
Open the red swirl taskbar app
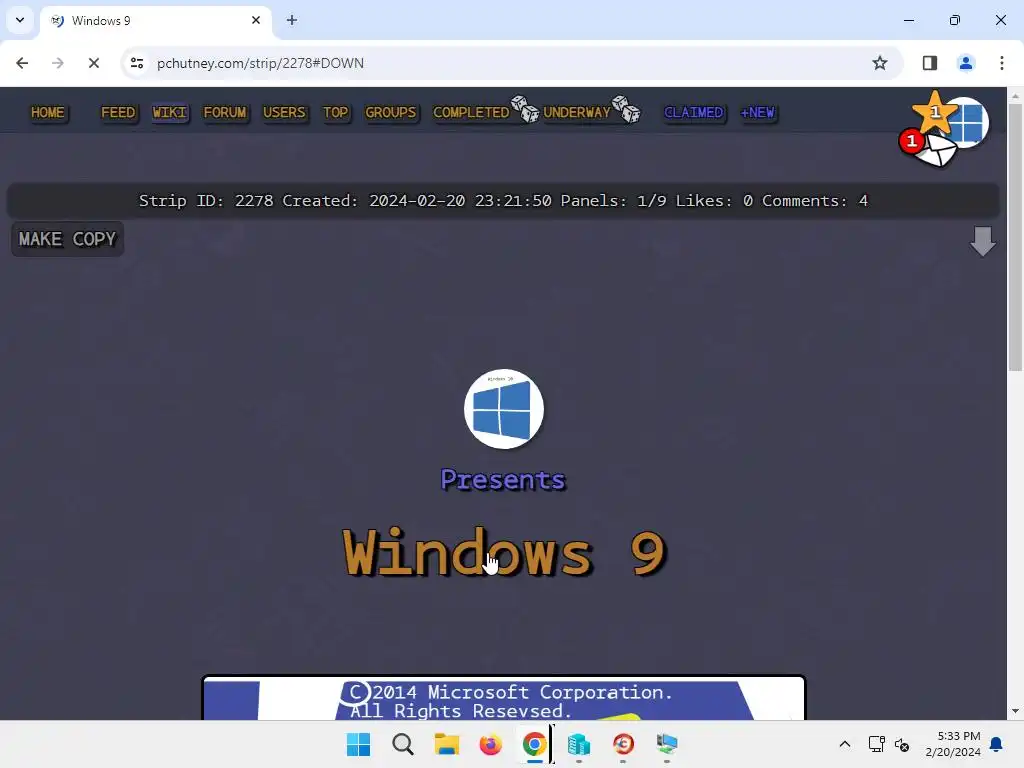click(x=623, y=744)
